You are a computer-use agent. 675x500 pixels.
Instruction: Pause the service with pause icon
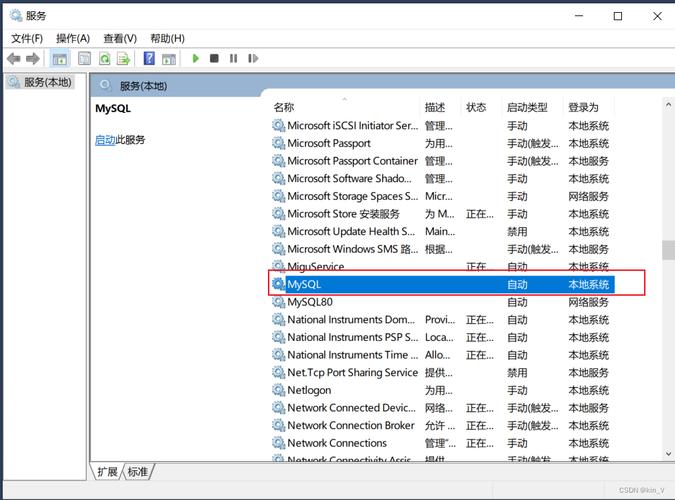click(x=233, y=58)
